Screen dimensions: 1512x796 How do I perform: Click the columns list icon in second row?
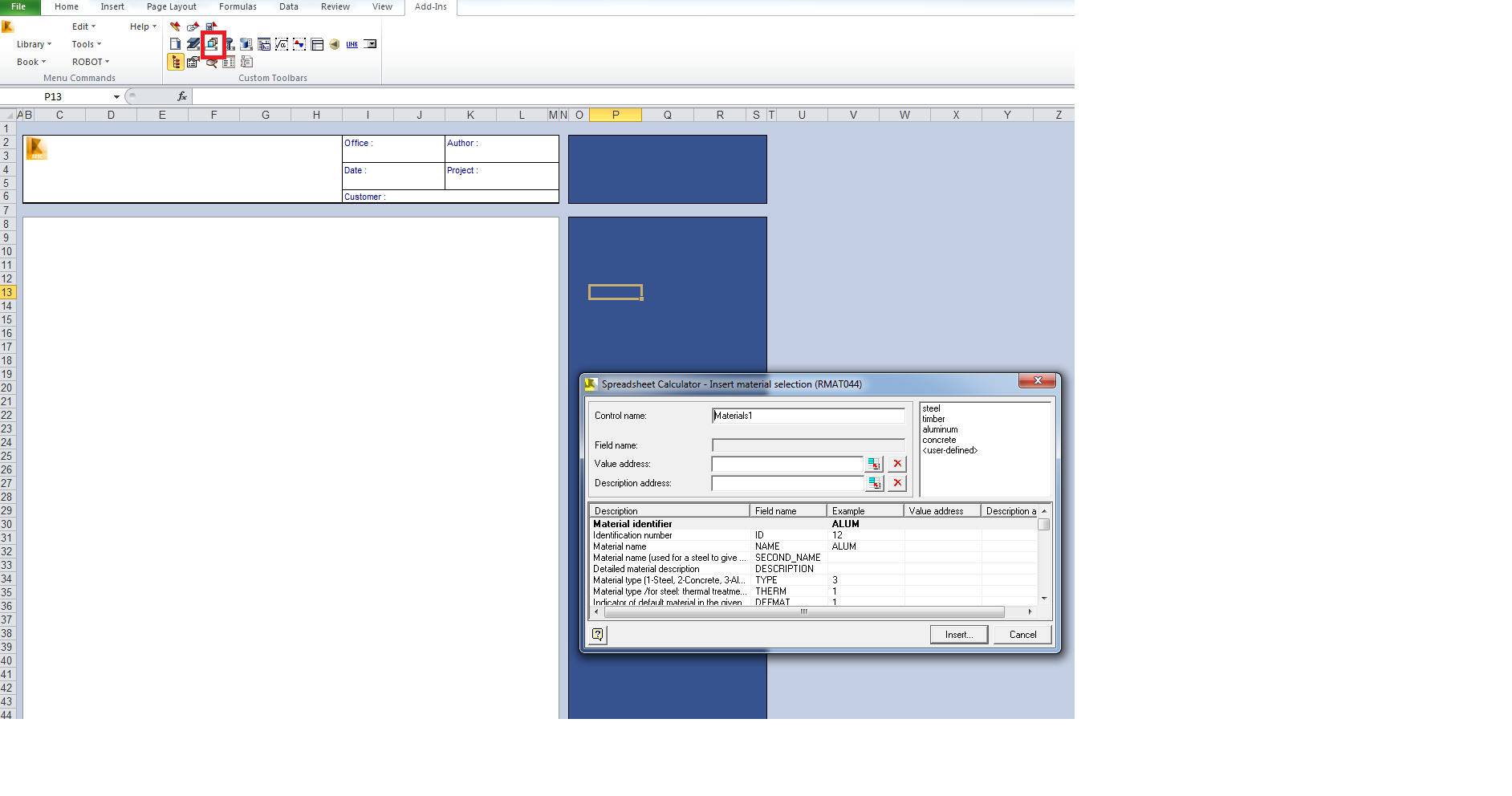[229, 62]
